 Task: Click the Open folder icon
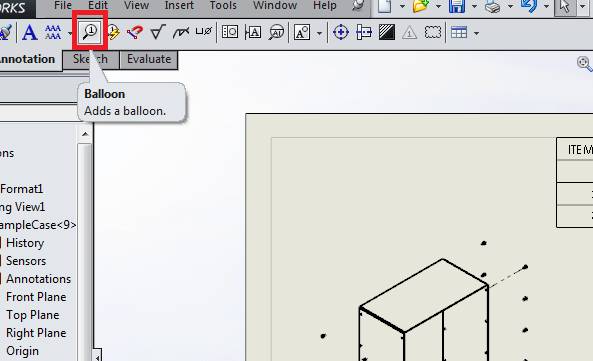click(421, 6)
